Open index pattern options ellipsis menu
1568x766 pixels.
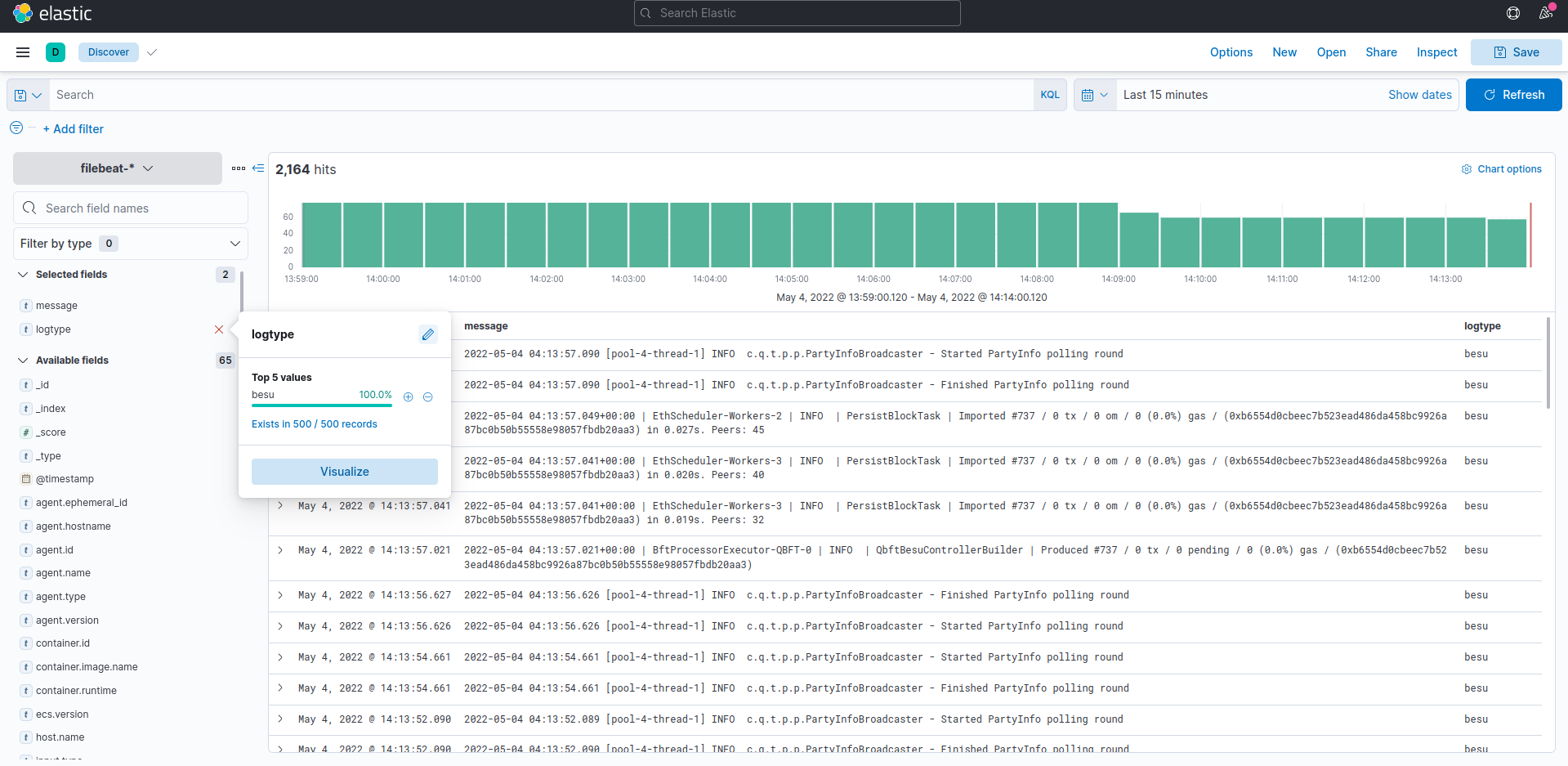click(x=239, y=168)
